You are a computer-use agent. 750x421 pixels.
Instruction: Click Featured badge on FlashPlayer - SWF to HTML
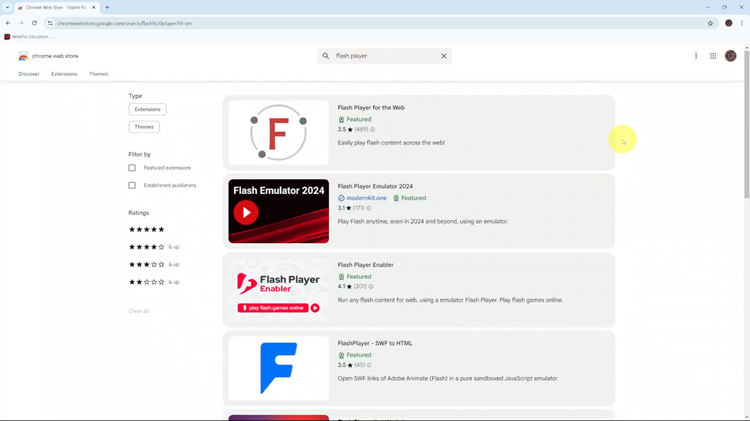[354, 355]
